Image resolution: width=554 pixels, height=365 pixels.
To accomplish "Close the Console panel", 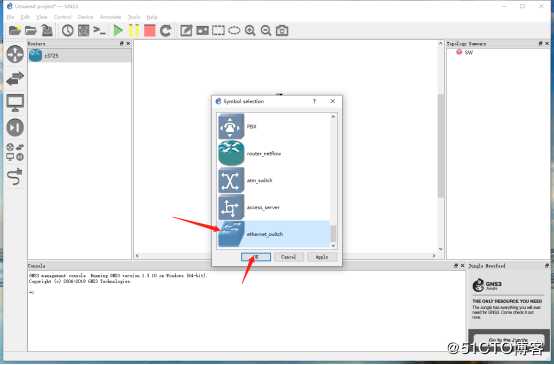I will [462, 265].
